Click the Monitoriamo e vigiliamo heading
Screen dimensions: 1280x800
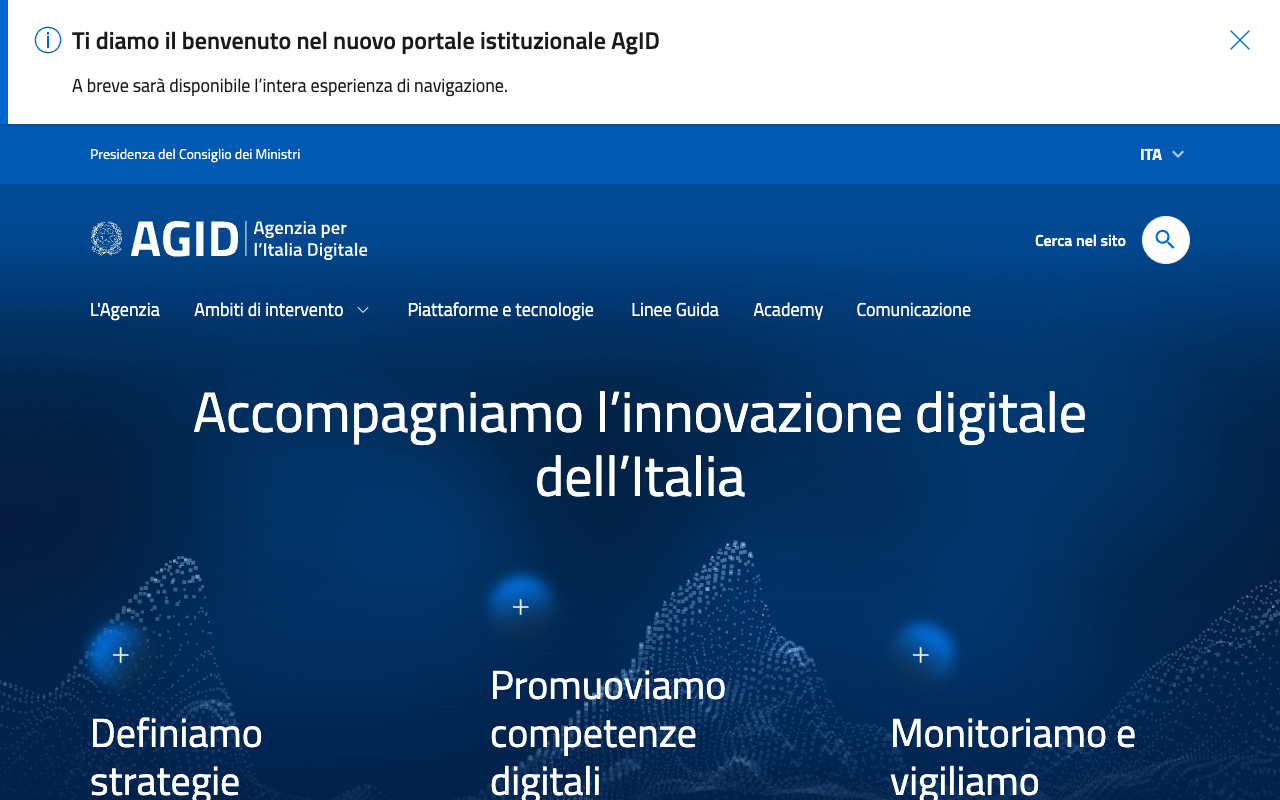pos(1013,756)
